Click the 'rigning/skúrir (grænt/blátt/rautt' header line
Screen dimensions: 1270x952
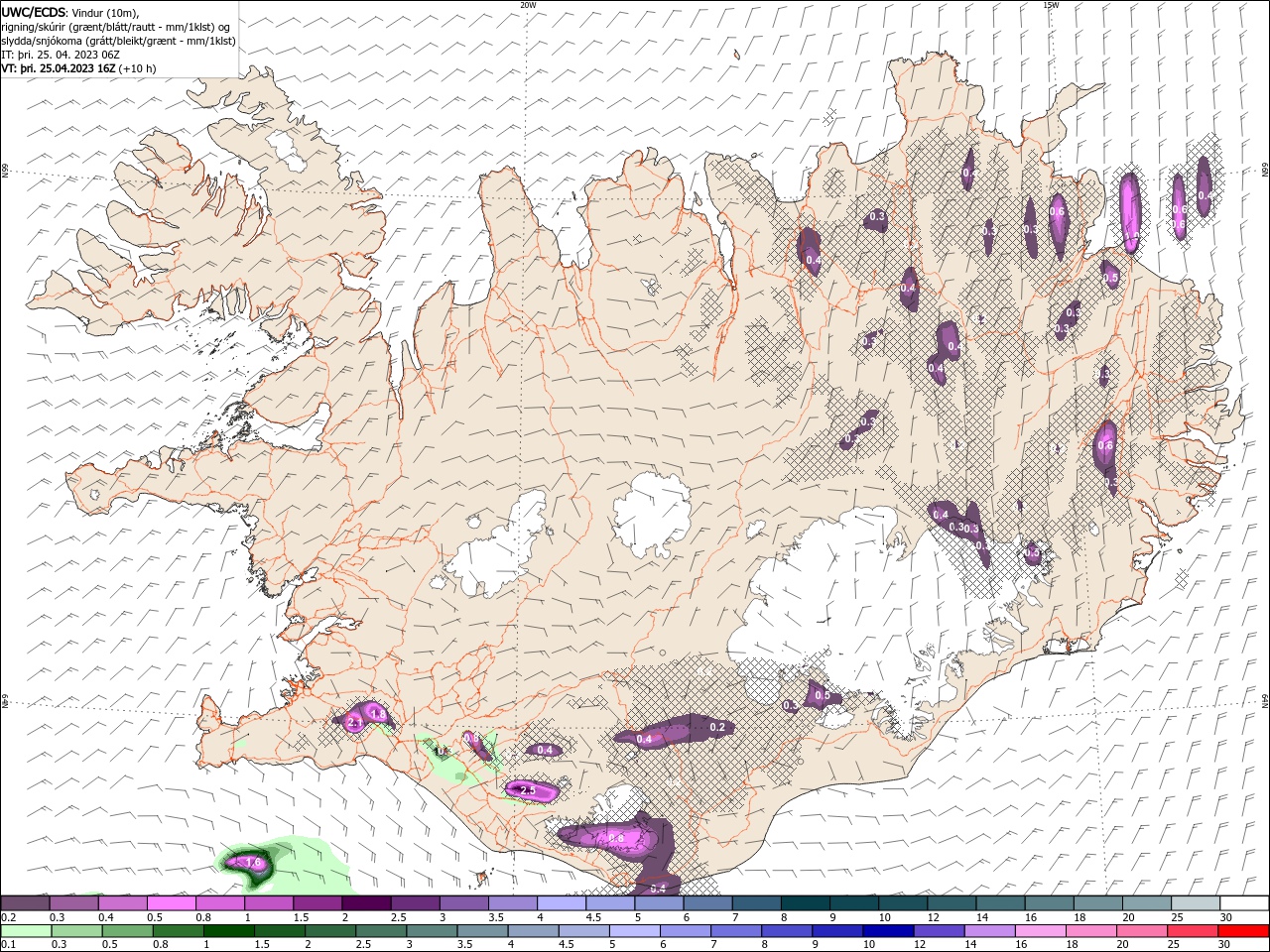coord(116,27)
